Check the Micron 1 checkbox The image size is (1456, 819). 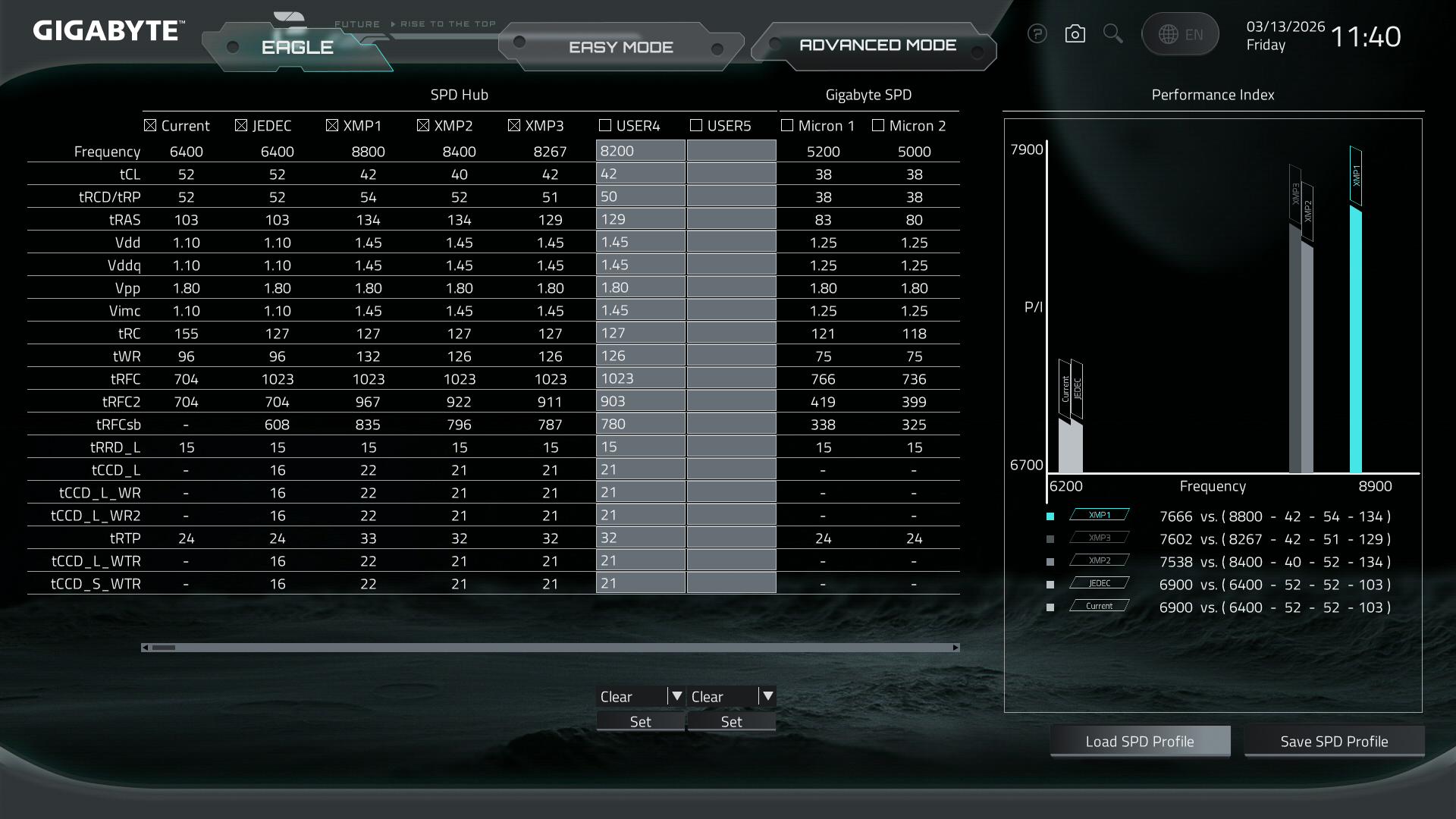(787, 125)
